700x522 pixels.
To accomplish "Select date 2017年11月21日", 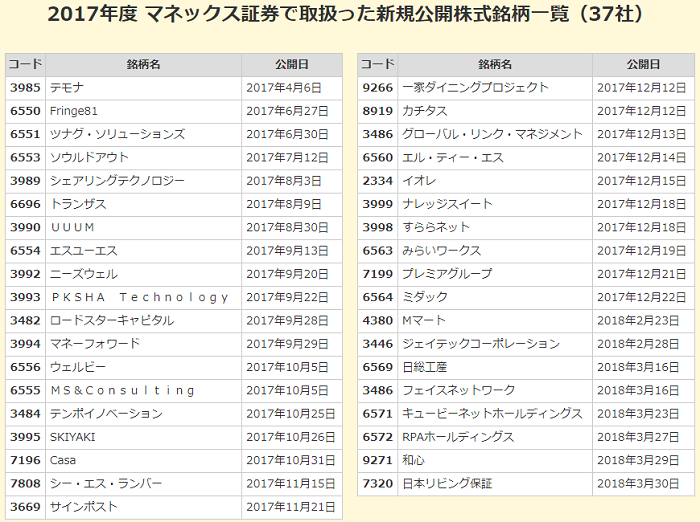I will click(x=291, y=506).
